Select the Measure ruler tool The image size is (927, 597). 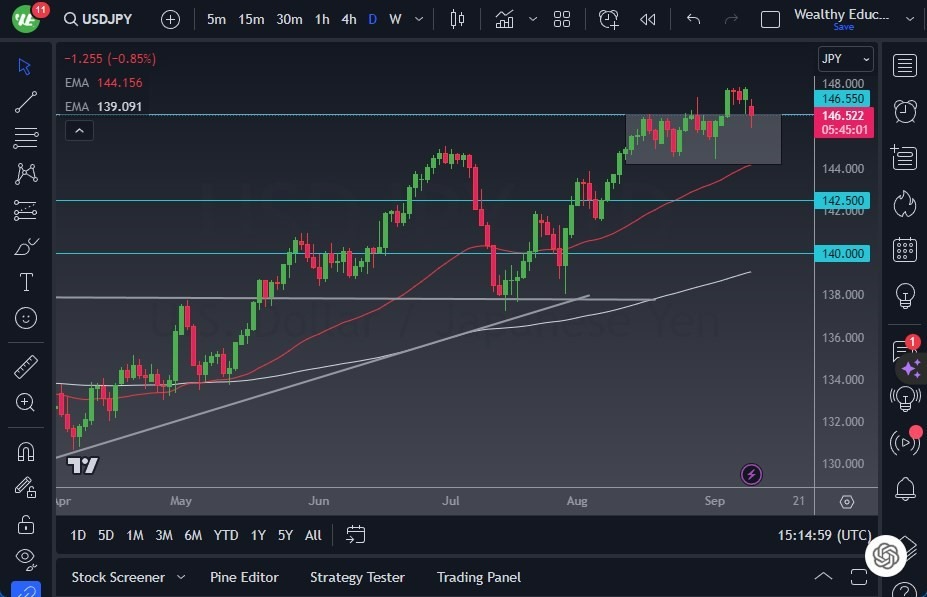point(25,365)
